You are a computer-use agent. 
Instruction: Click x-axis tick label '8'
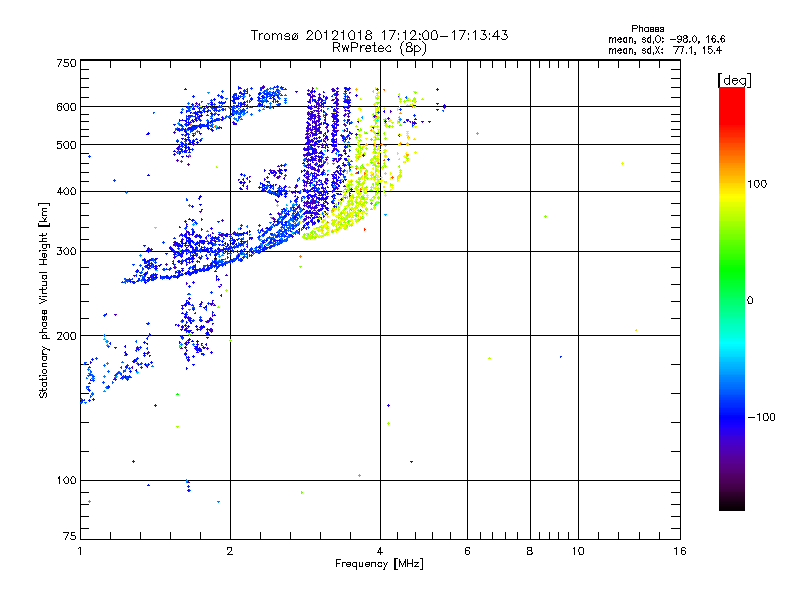tap(530, 551)
